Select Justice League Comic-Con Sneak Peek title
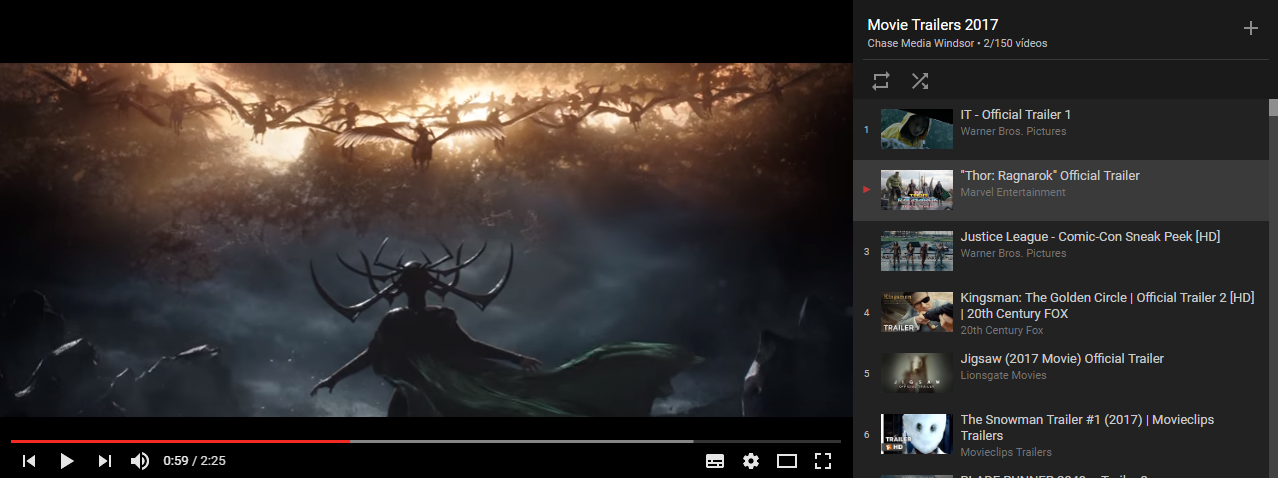The height and width of the screenshot is (478, 1278). pos(1090,237)
